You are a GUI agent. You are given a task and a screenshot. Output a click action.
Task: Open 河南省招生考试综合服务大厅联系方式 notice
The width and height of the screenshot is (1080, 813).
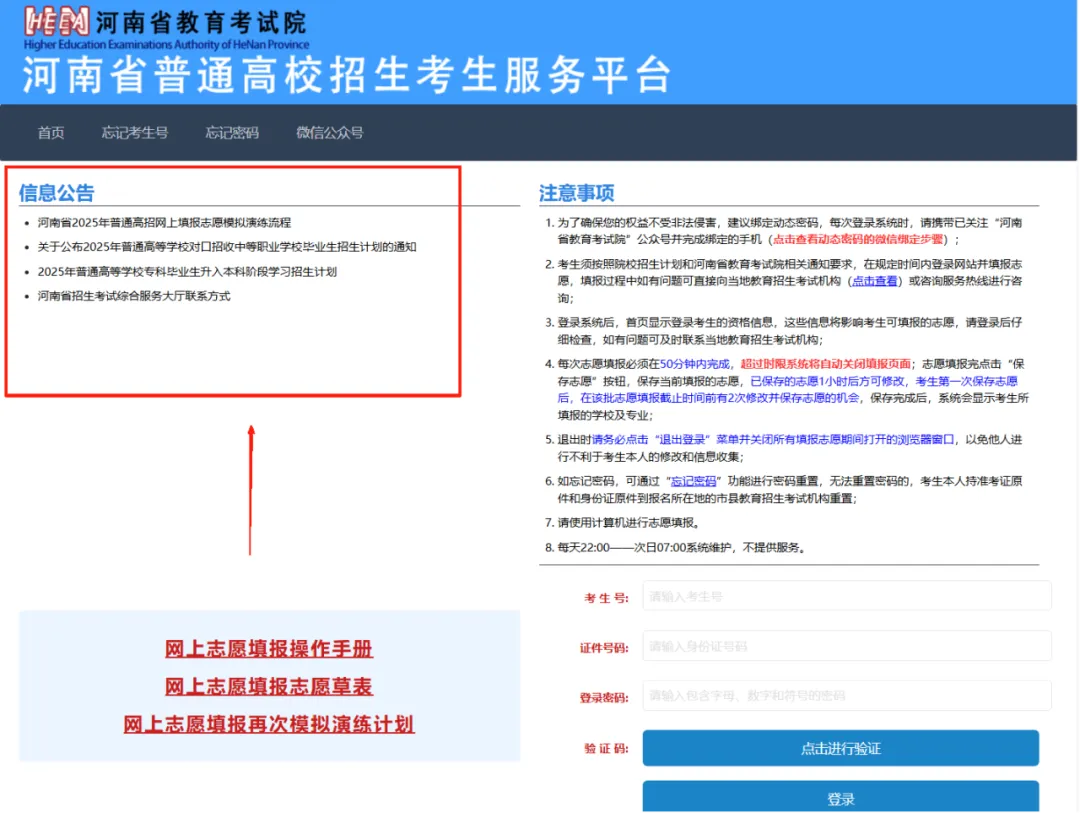click(x=134, y=296)
